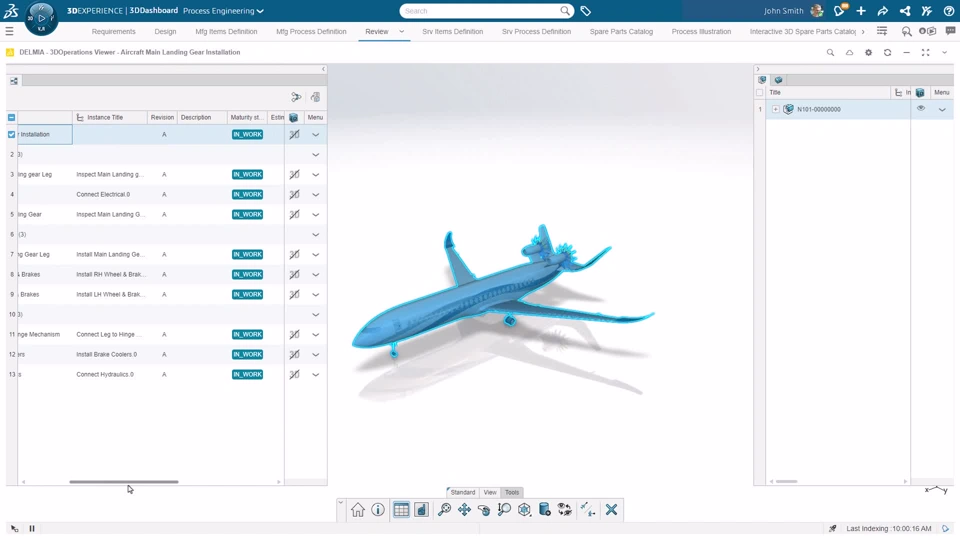Collapse the bottom toolbar chevron
Screen dimensions: 960x540
(x=340, y=502)
